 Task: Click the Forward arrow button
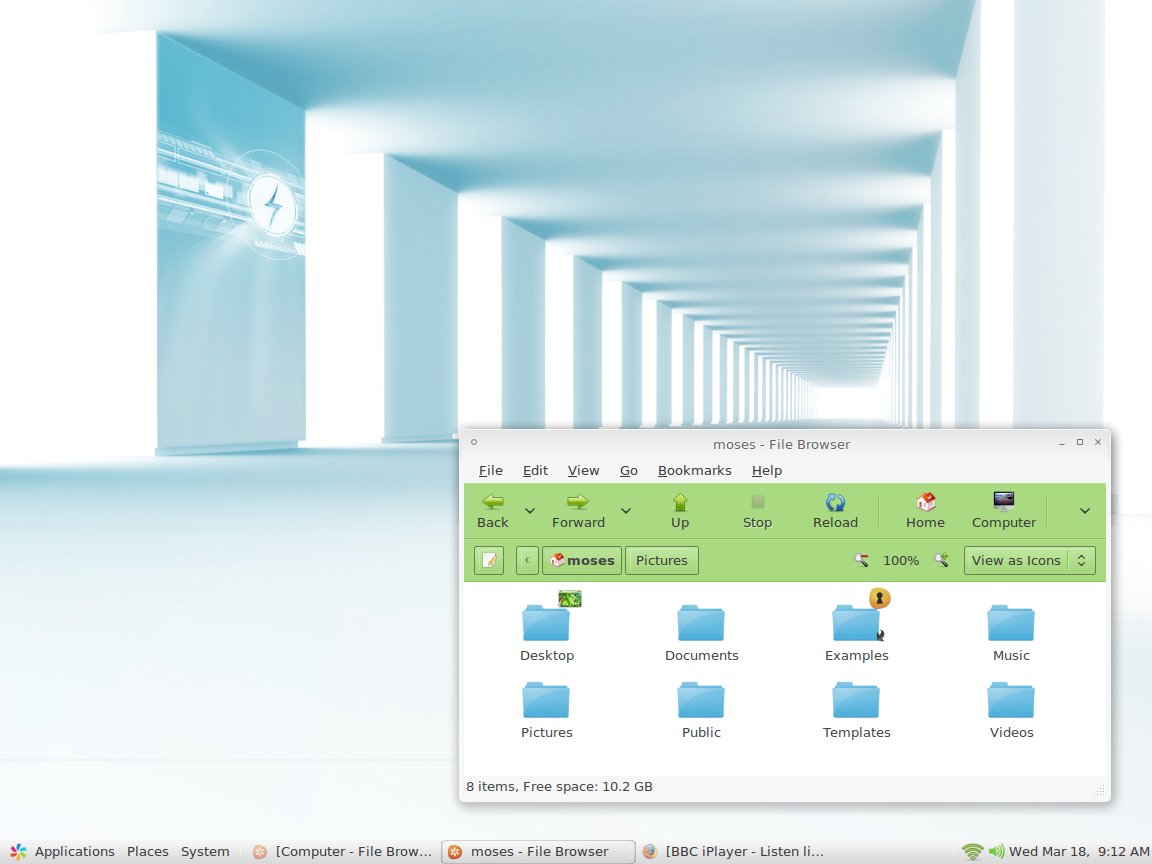tap(577, 511)
